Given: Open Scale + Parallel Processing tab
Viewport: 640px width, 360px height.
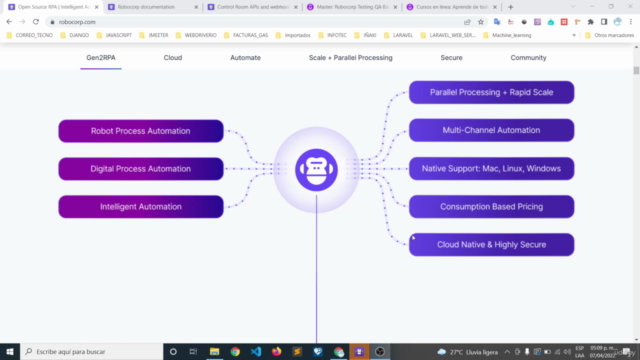Looking at the screenshot, I should coord(351,58).
